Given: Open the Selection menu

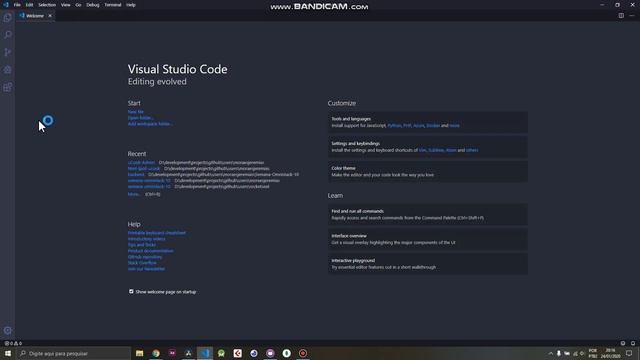Looking at the screenshot, I should [x=47, y=5].
